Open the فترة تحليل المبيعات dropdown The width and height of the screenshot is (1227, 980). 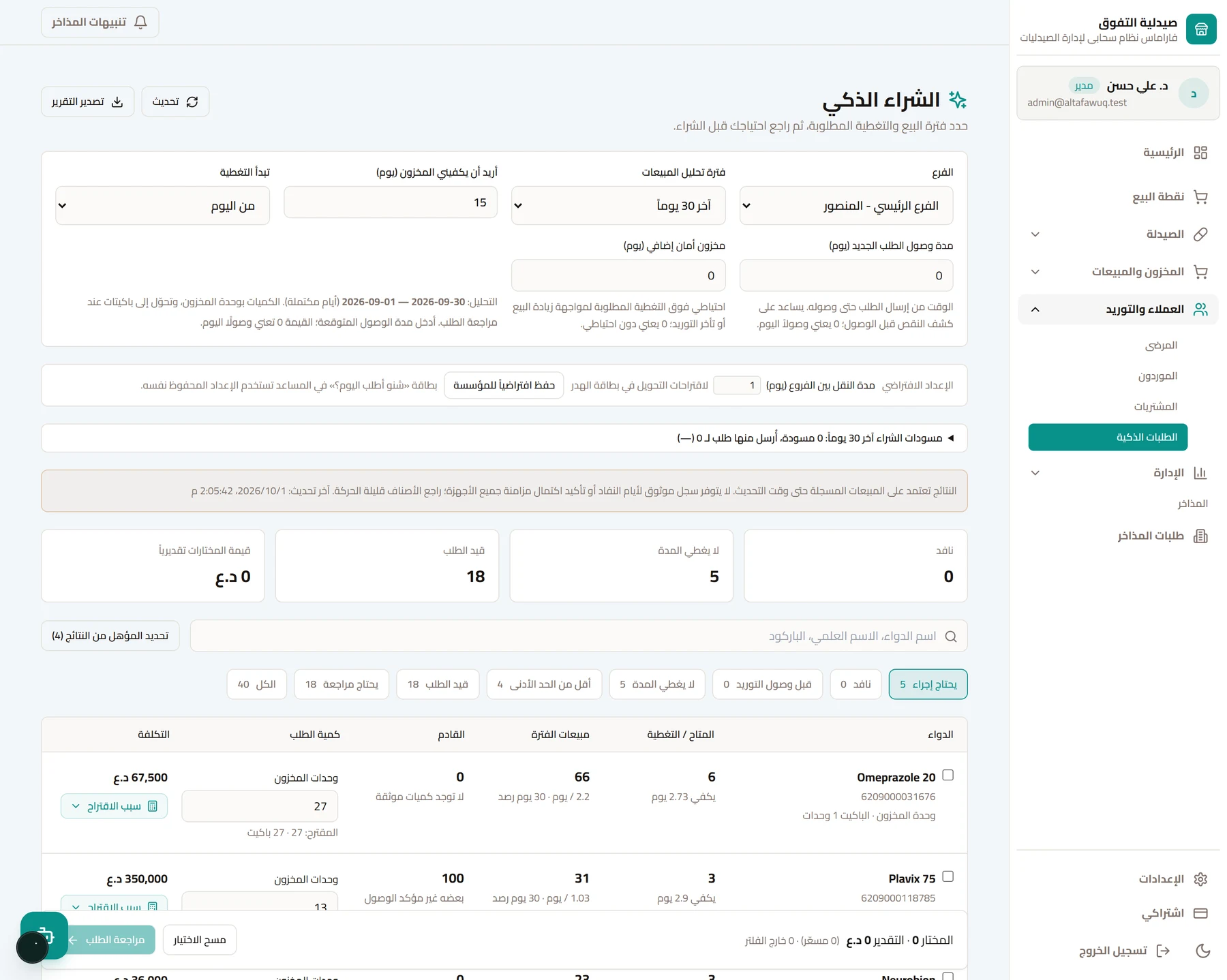pos(618,206)
